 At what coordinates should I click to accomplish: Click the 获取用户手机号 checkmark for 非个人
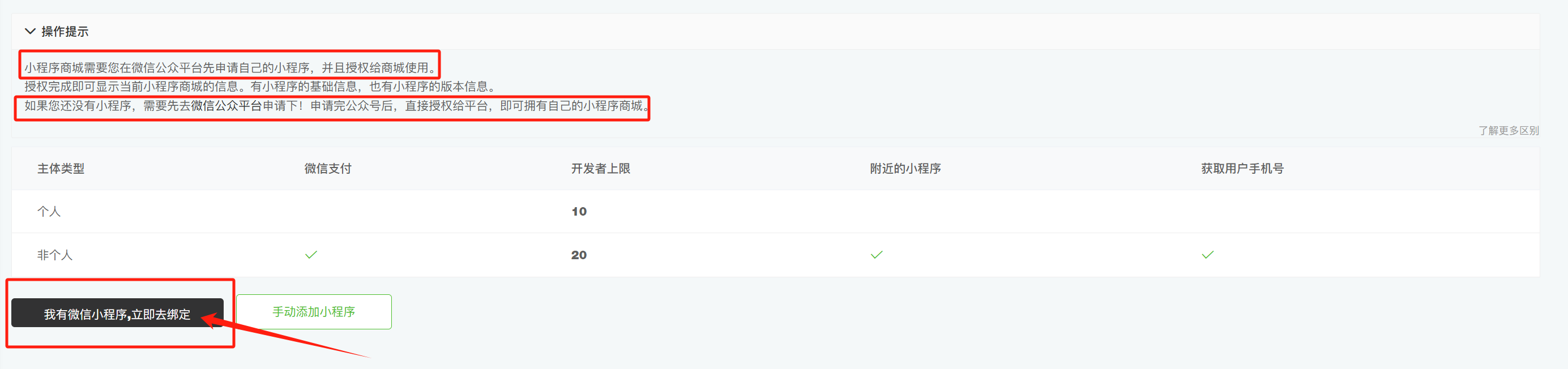1208,255
